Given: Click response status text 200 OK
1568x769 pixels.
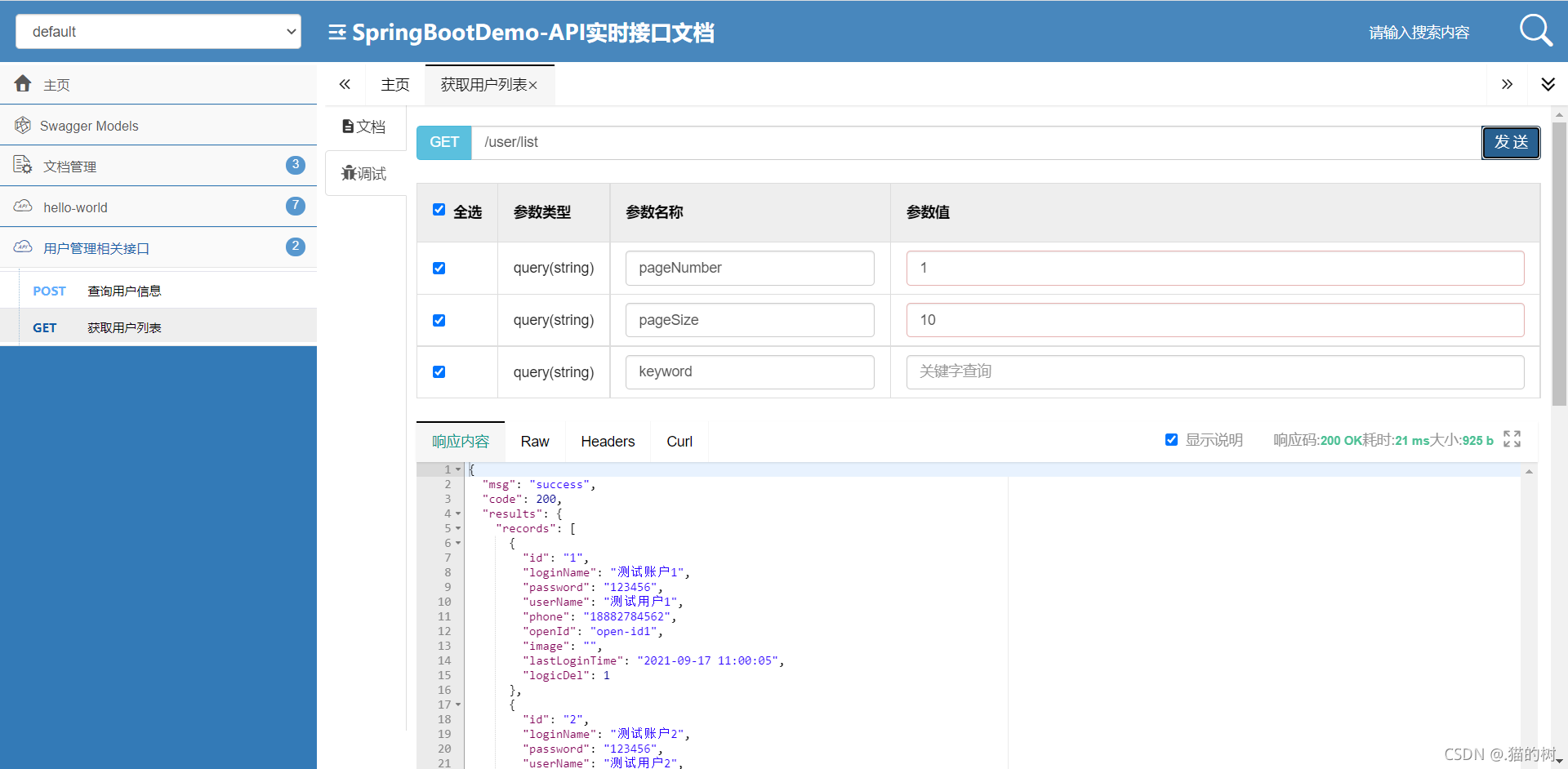Looking at the screenshot, I should coord(1340,441).
